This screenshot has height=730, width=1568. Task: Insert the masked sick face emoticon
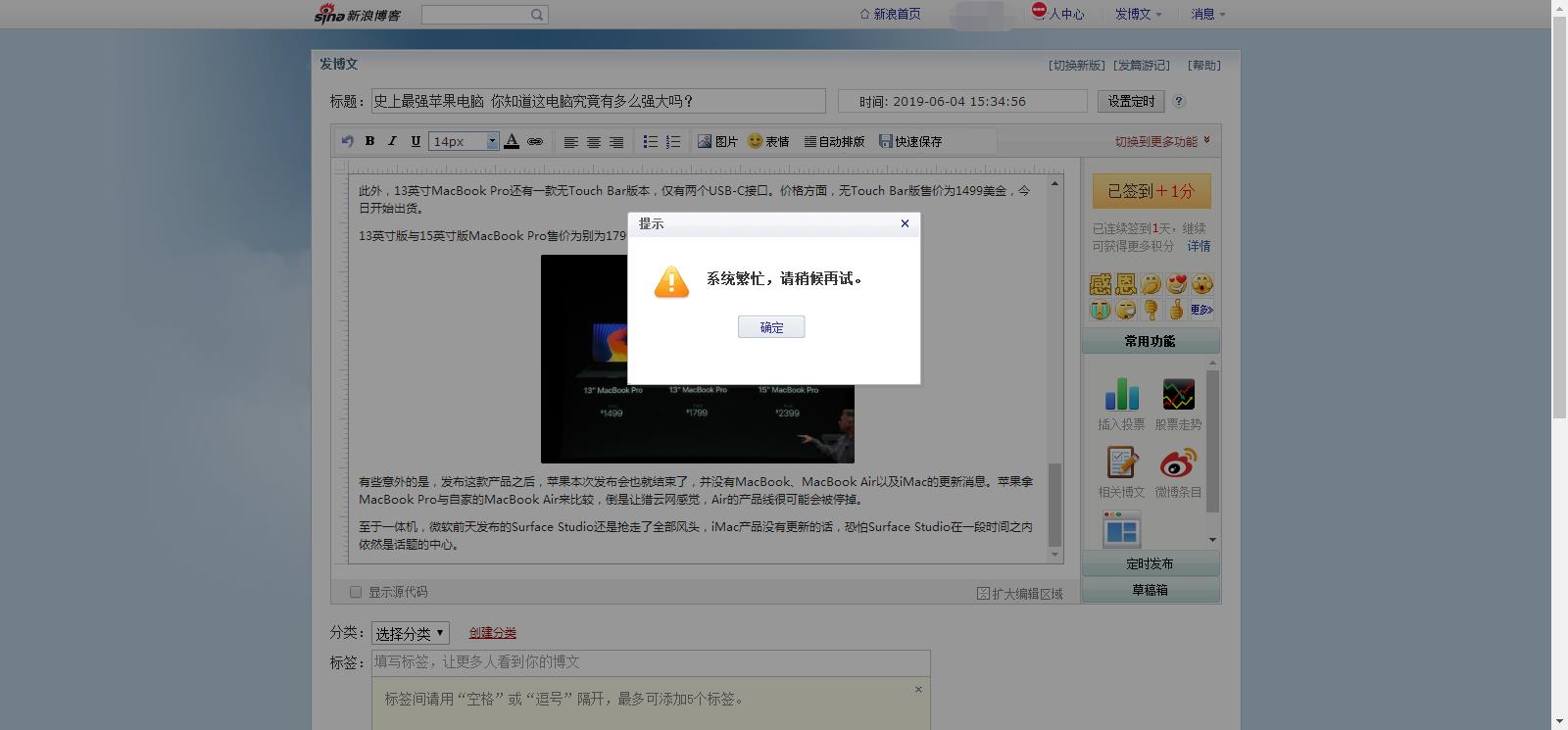point(1126,310)
